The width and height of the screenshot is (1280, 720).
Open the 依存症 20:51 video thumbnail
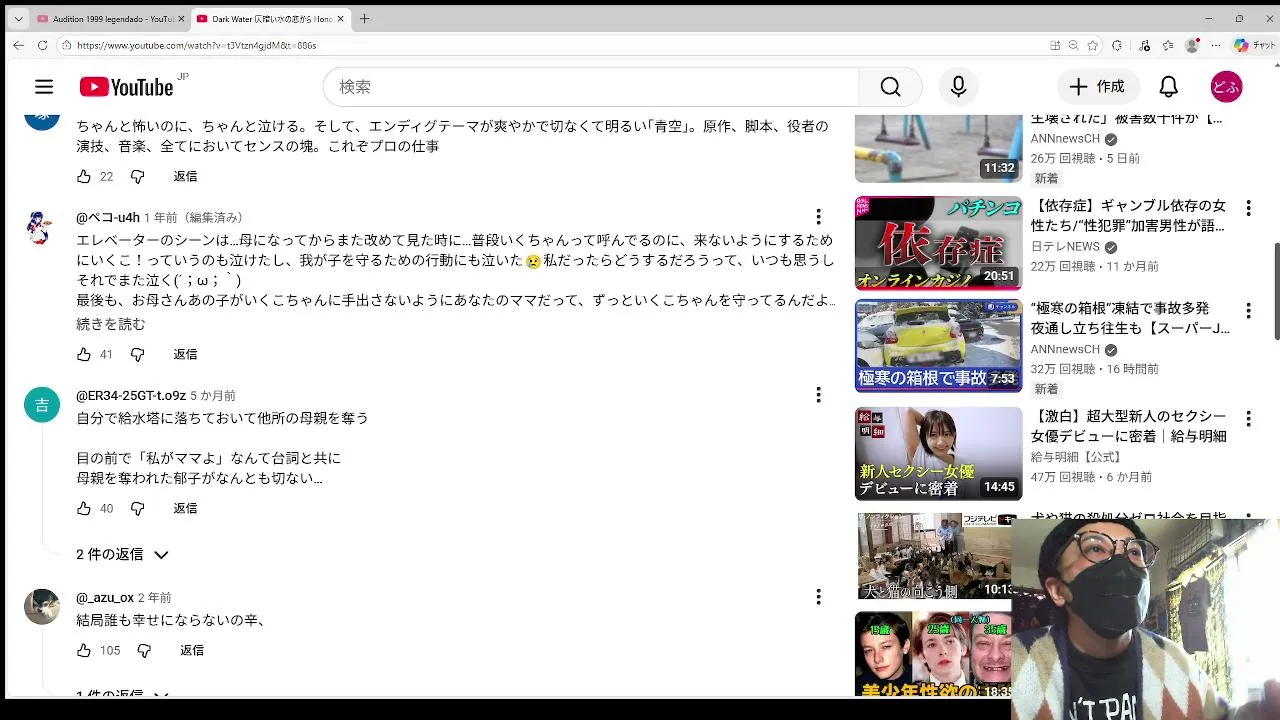coord(938,243)
